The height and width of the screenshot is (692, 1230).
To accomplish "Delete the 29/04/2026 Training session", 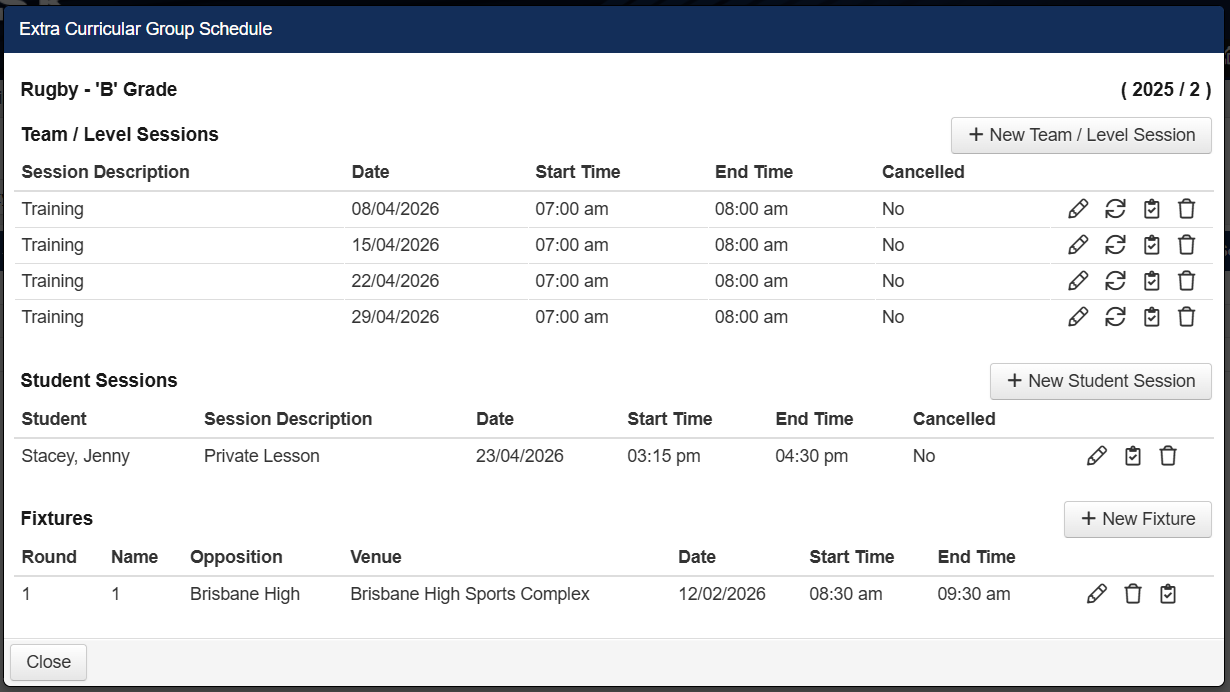I will pos(1186,317).
